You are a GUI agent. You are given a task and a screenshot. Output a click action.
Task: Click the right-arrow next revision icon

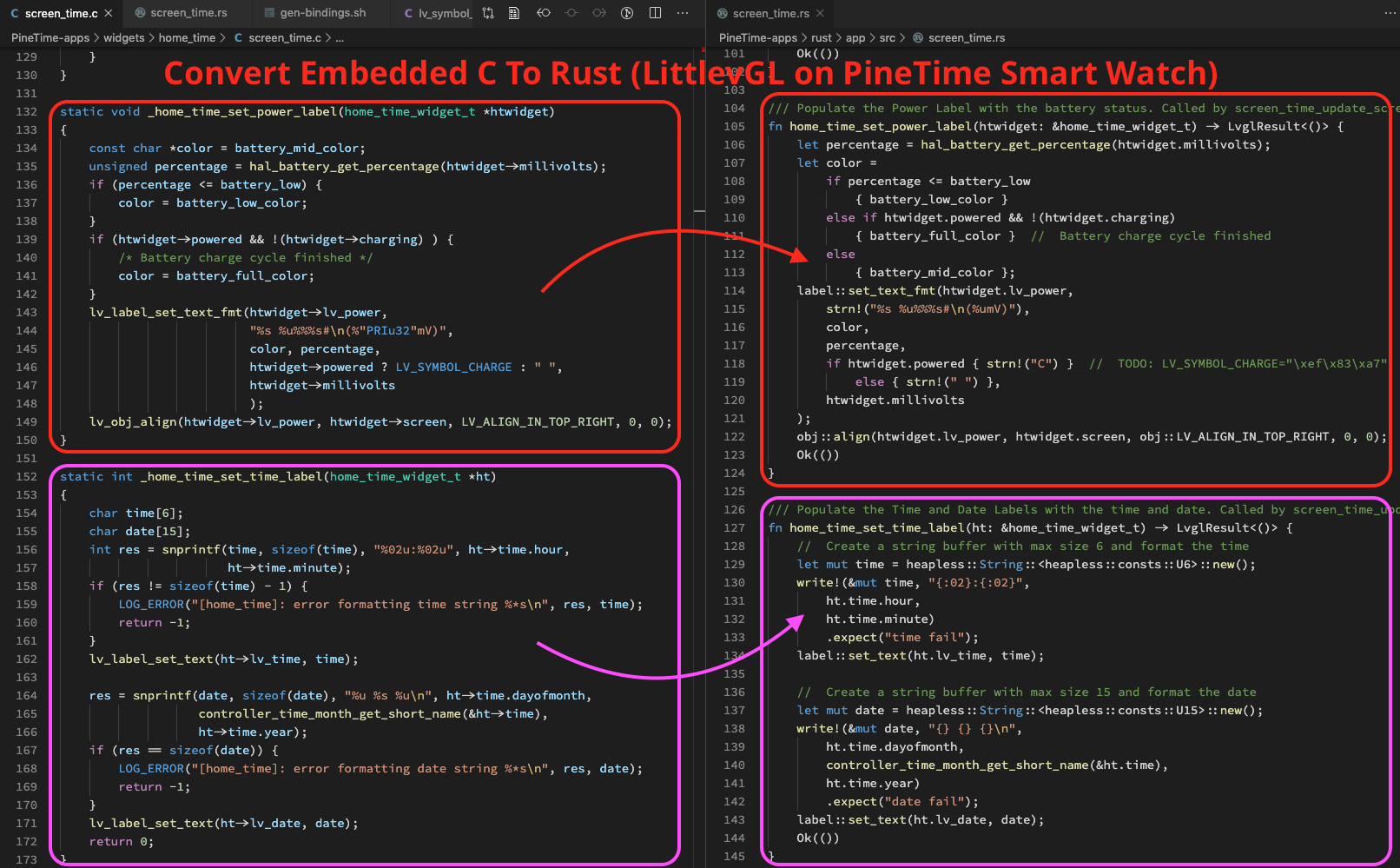click(x=599, y=13)
